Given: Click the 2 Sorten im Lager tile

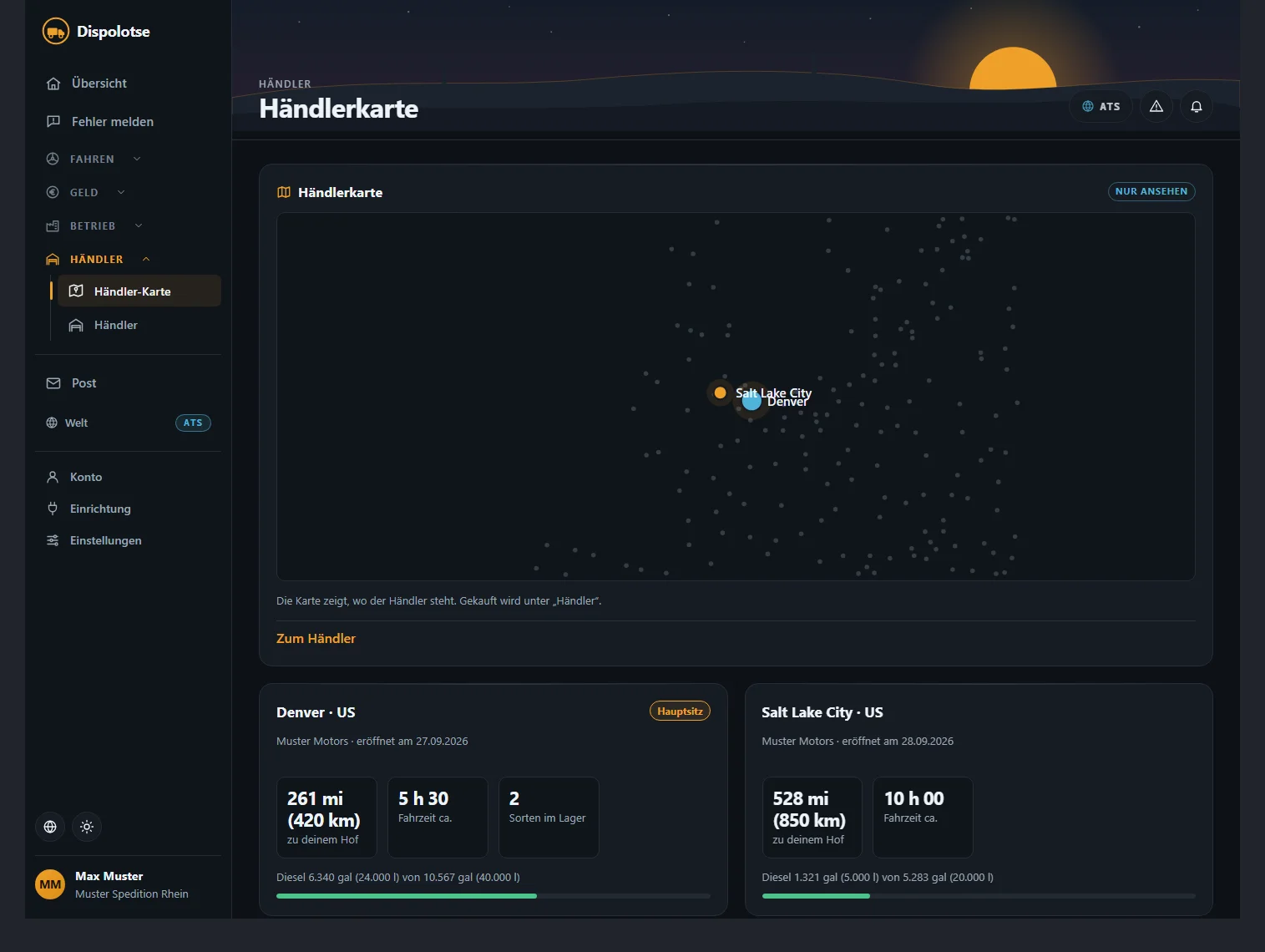Looking at the screenshot, I should click(x=549, y=818).
